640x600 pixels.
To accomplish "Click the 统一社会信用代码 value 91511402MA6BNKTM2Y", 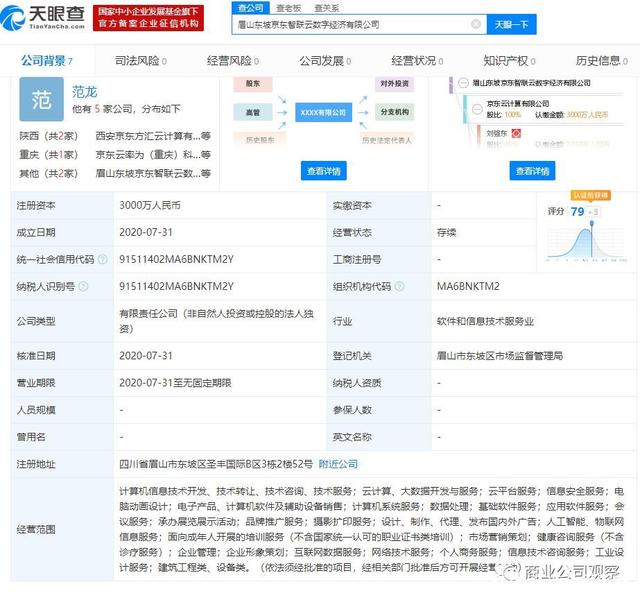I will (x=176, y=259).
